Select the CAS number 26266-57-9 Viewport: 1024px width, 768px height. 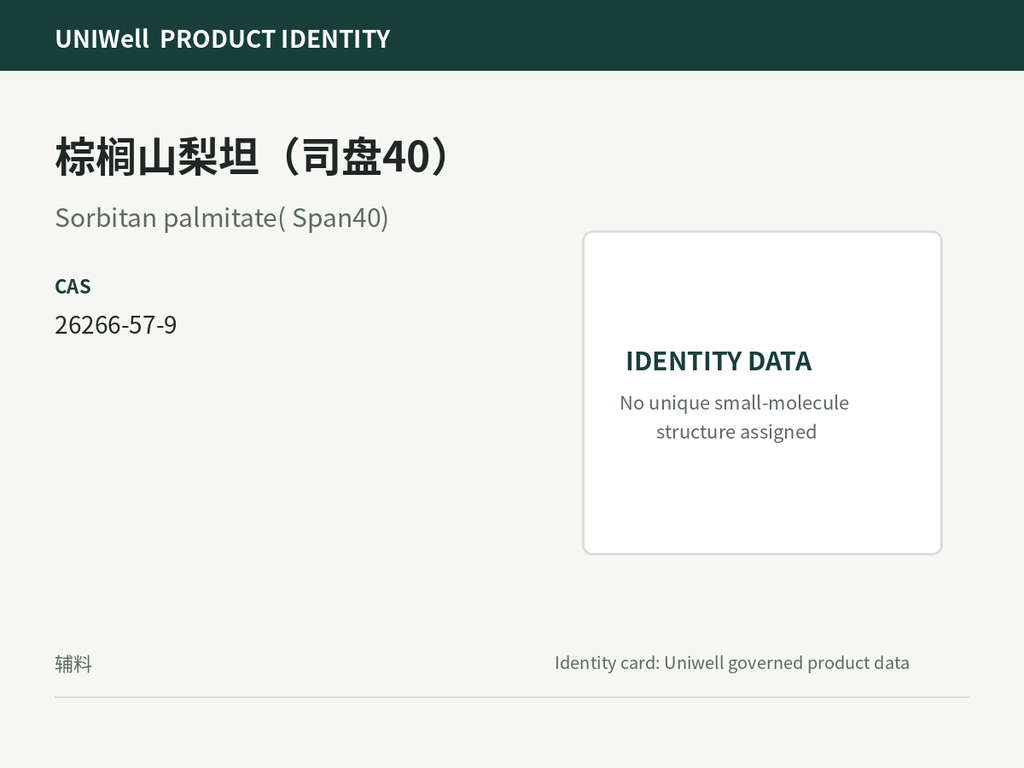click(116, 325)
